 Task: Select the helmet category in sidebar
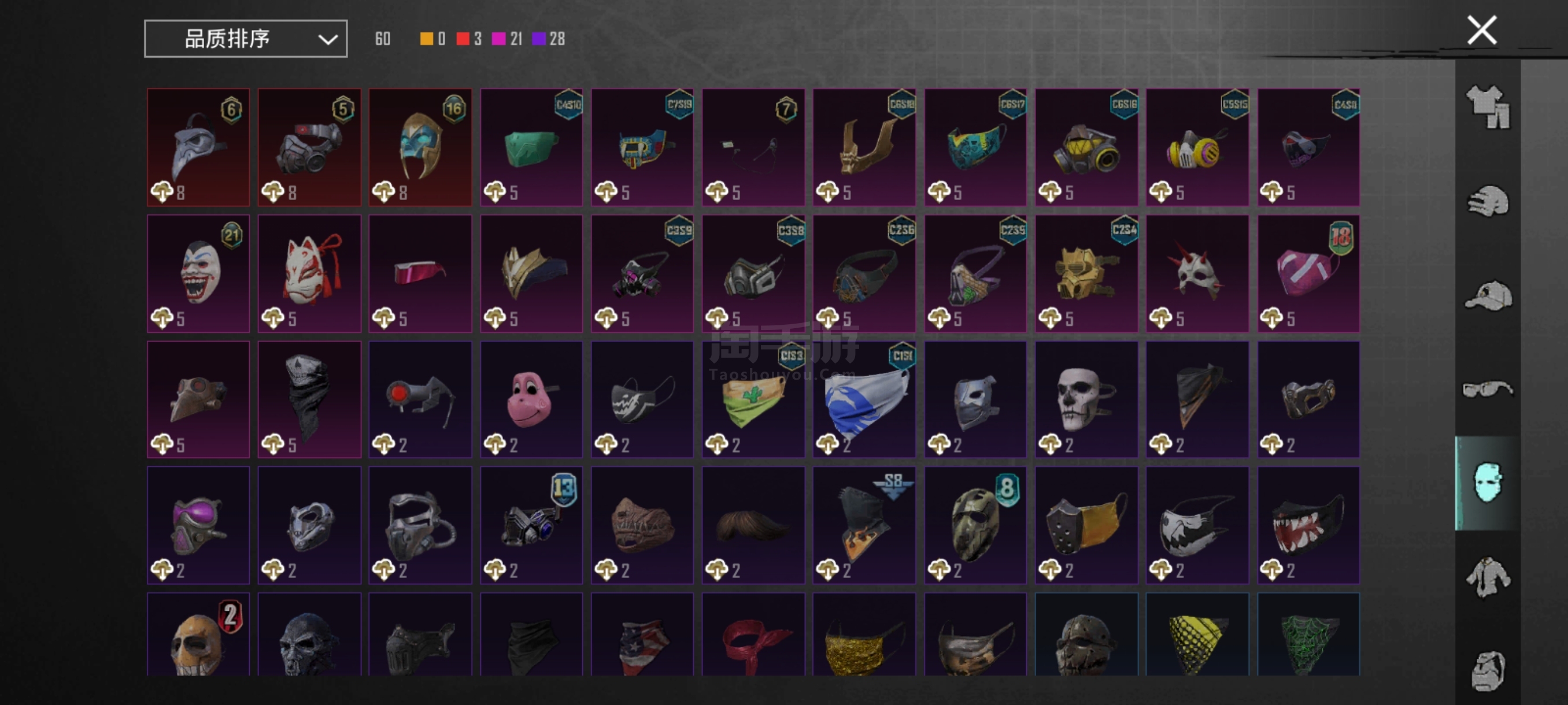[x=1488, y=201]
